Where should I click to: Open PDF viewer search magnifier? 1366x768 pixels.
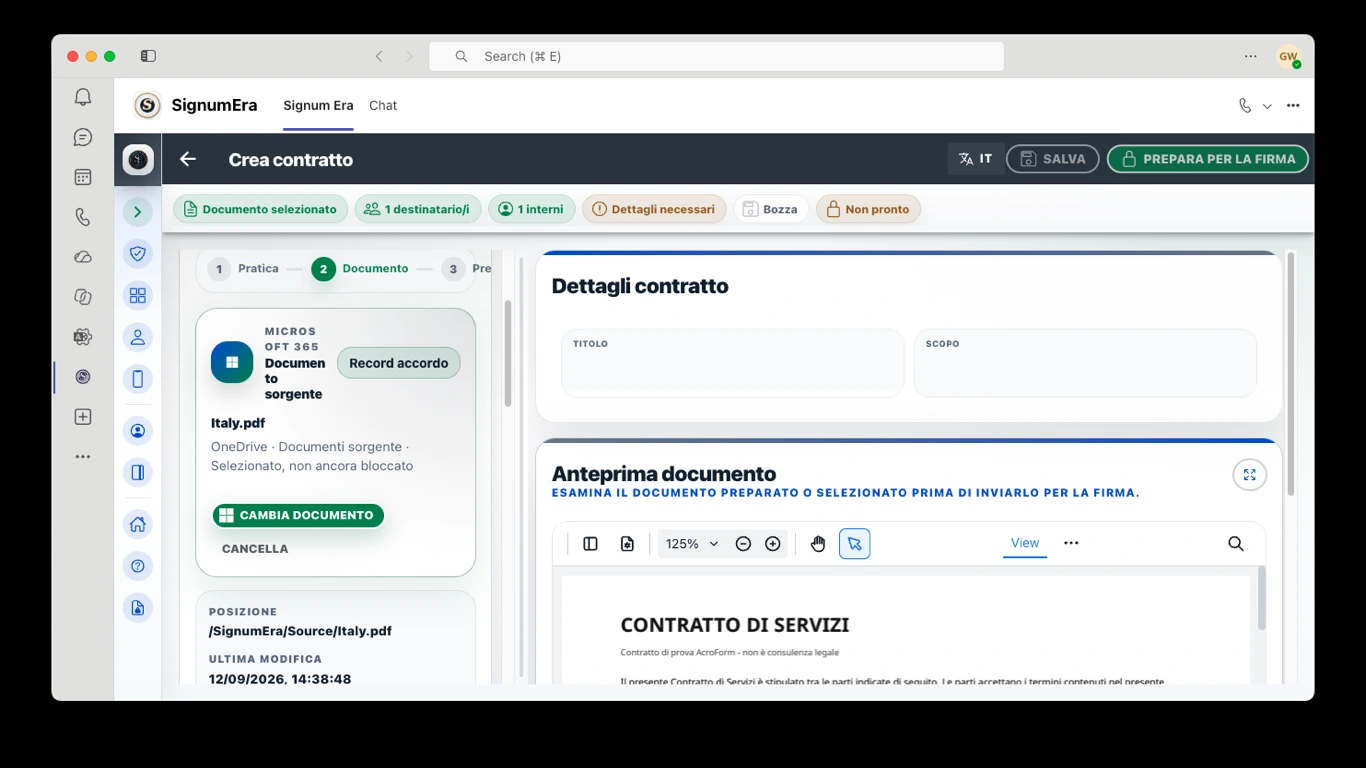pyautogui.click(x=1236, y=544)
